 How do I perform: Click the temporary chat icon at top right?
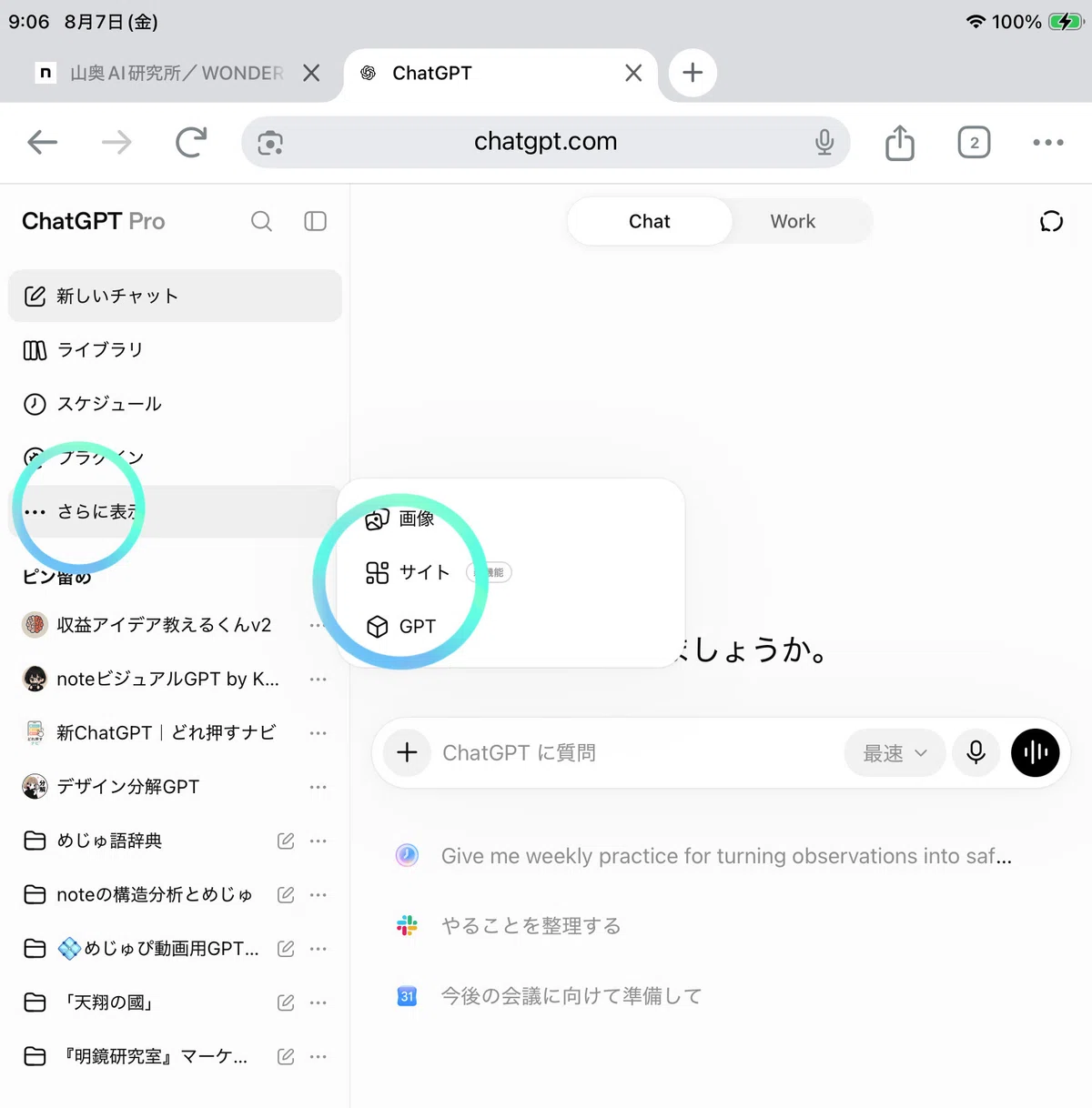[1051, 221]
